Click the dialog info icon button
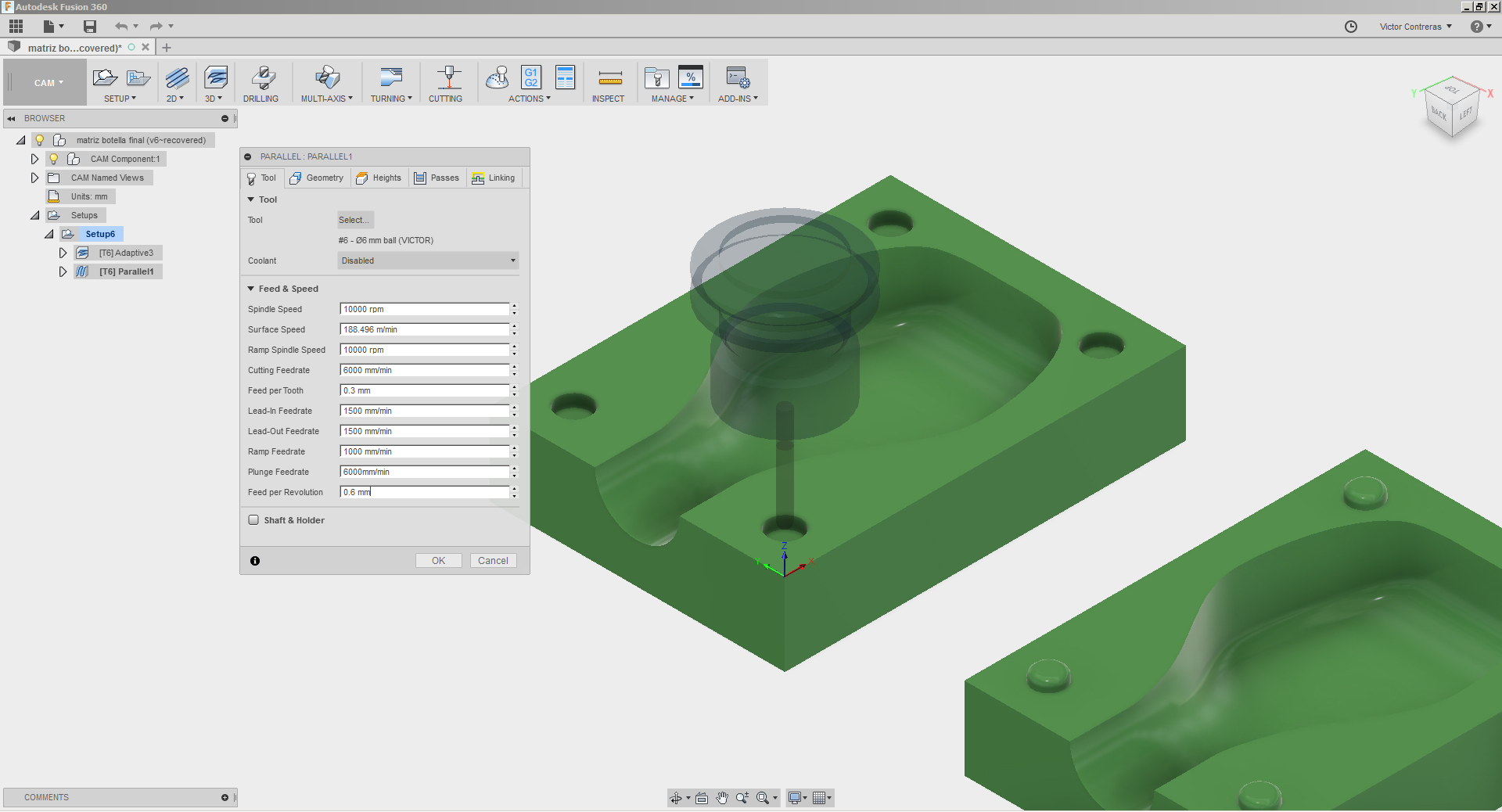Screen dimensions: 1502x812 pos(255,561)
